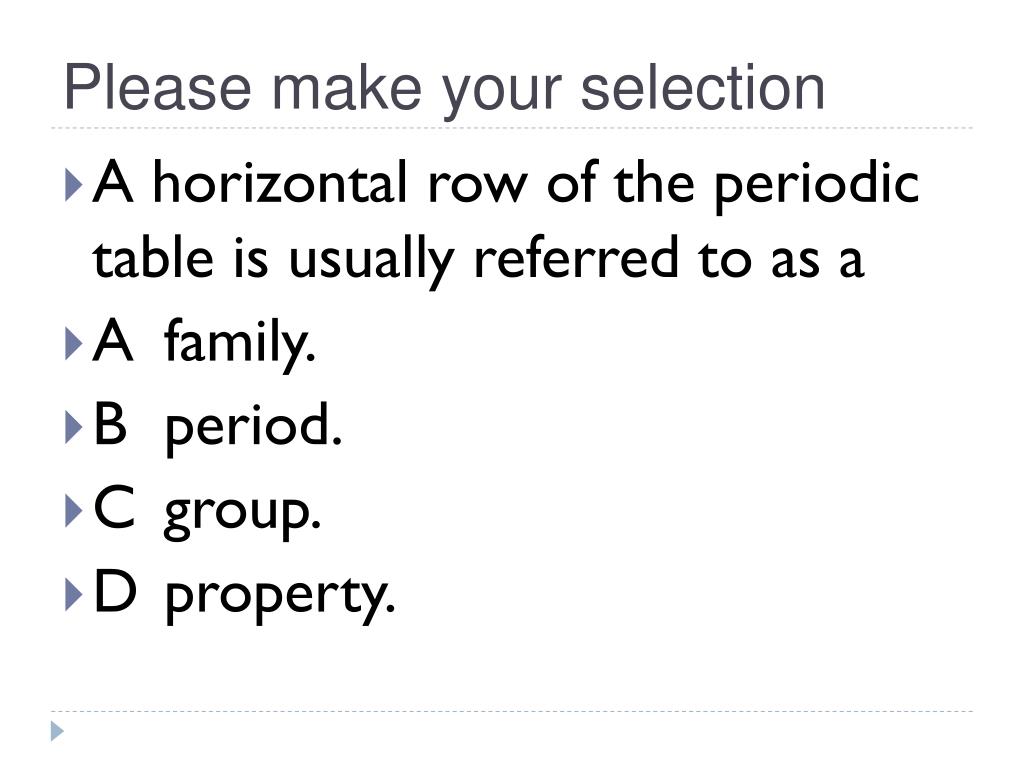Screen dimensions: 1024x768
Task: Click the arrow bullet next to option C
Action: pyautogui.click(x=74, y=511)
